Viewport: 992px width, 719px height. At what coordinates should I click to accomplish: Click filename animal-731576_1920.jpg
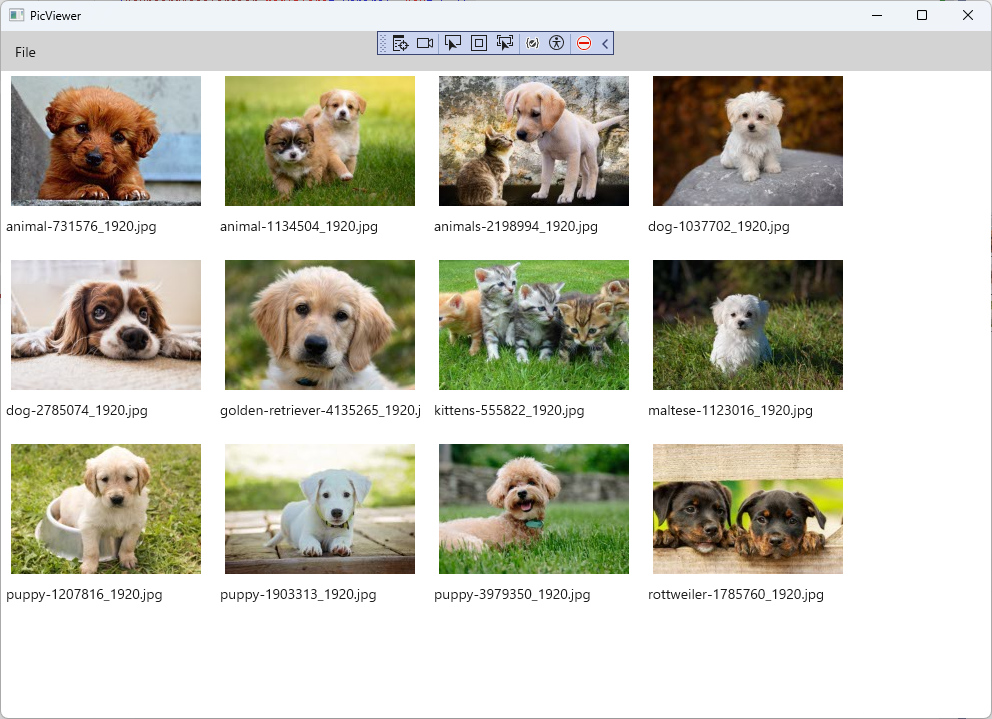[81, 227]
